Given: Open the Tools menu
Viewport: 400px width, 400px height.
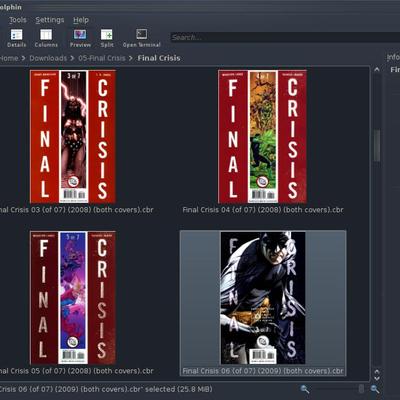Looking at the screenshot, I should [18, 20].
